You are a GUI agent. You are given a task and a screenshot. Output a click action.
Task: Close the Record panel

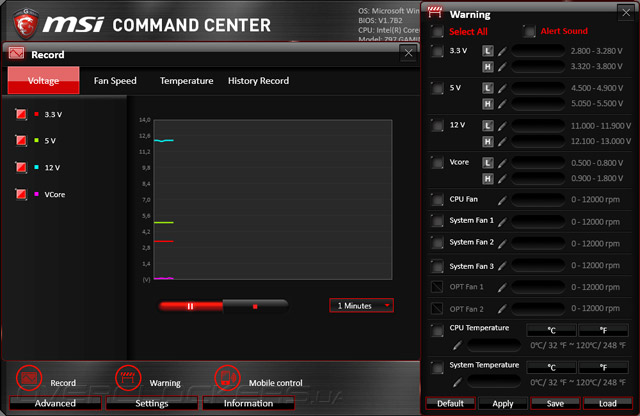[409, 53]
